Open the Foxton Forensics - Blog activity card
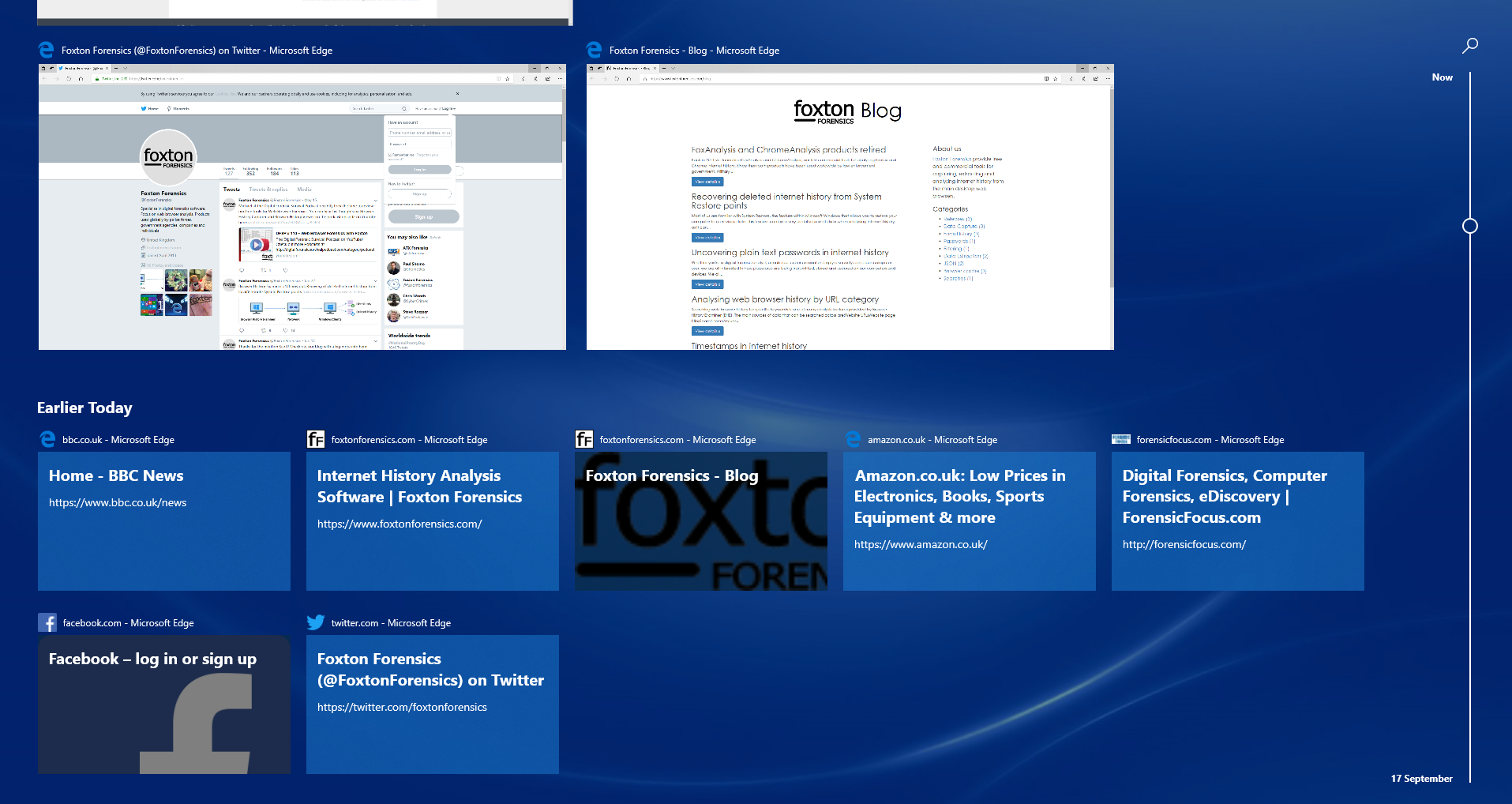Image resolution: width=1512 pixels, height=804 pixels. pyautogui.click(x=701, y=521)
